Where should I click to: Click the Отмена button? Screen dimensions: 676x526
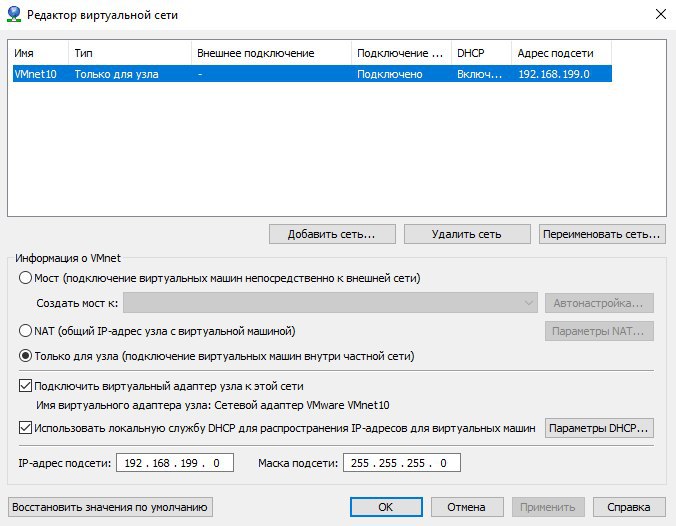point(467,507)
